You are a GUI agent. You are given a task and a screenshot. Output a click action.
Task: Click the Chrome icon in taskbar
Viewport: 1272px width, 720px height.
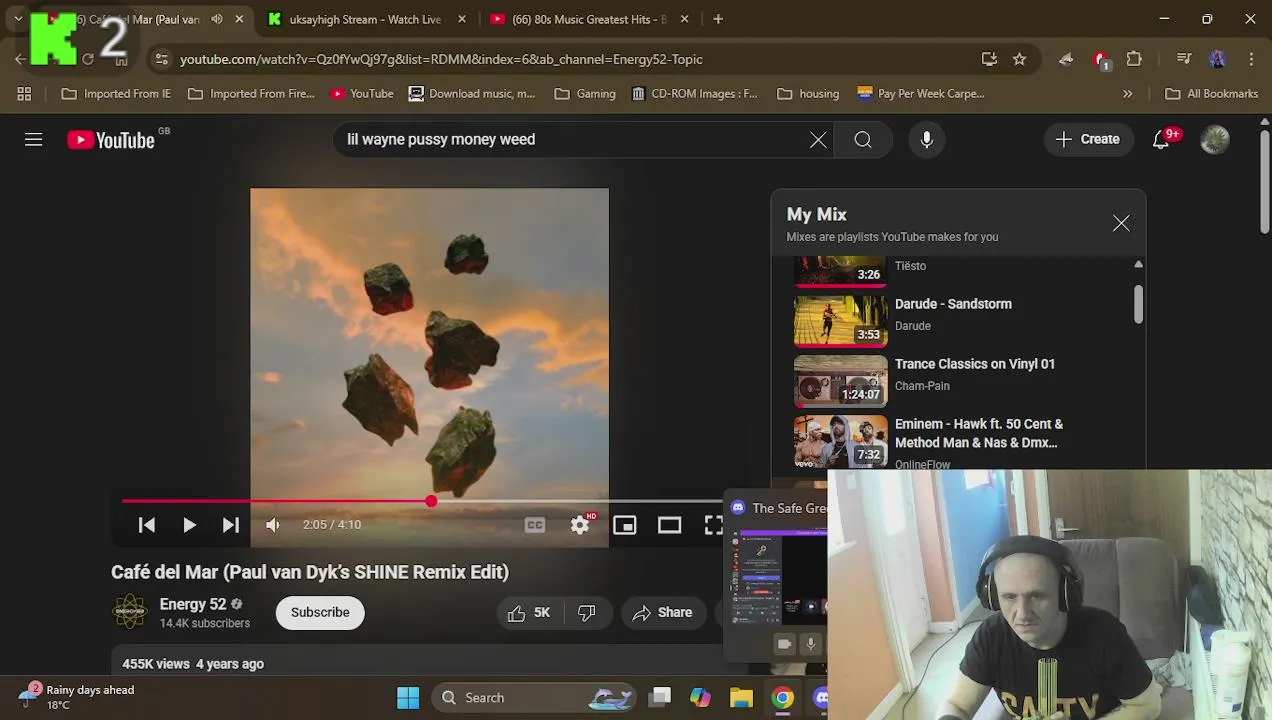(x=783, y=698)
